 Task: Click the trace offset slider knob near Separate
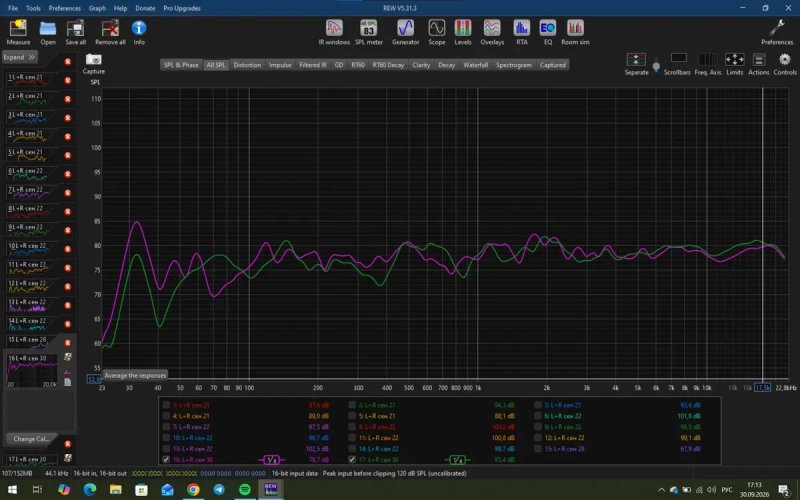click(x=656, y=67)
